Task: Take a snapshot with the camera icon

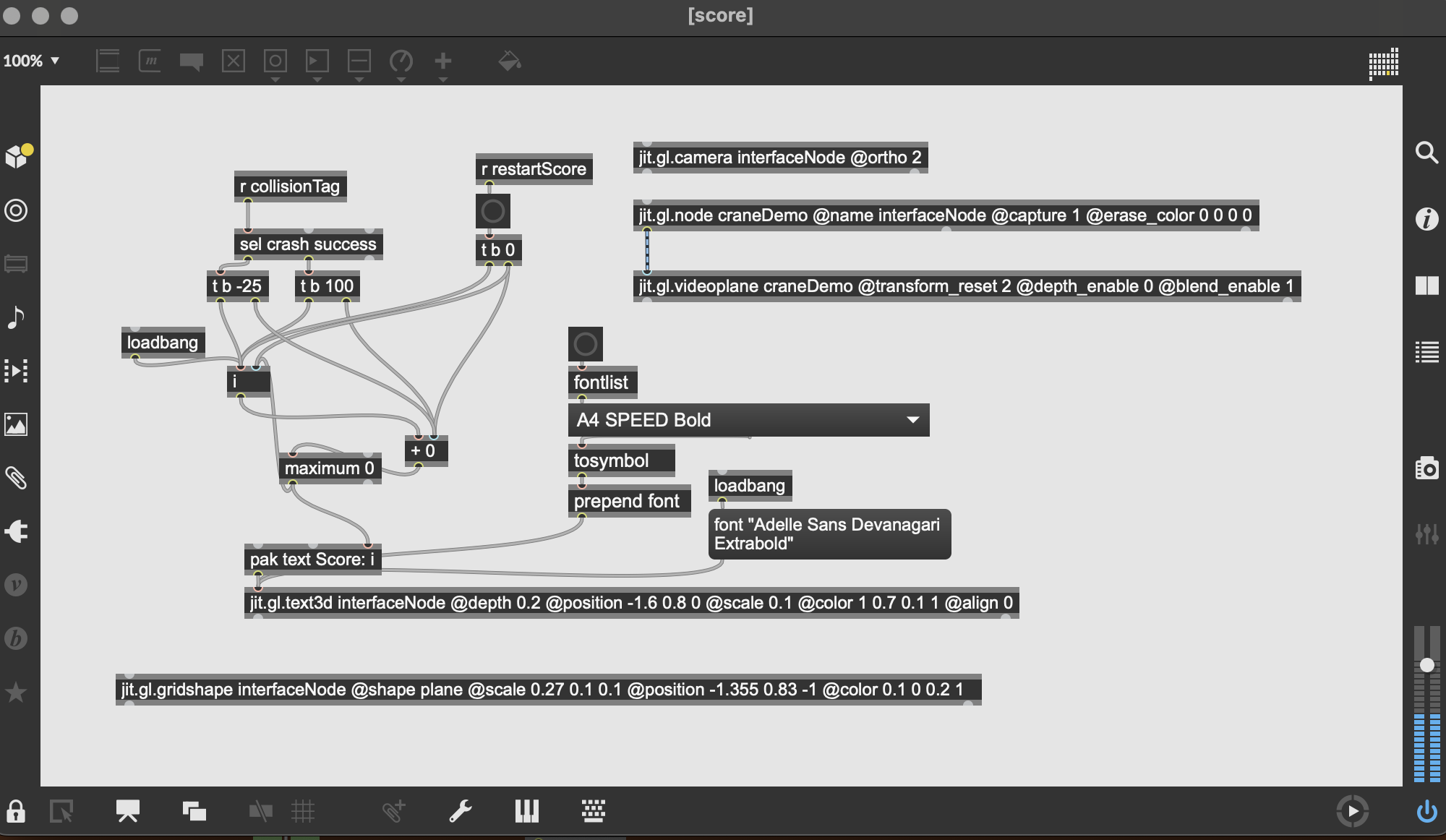Action: (x=1426, y=468)
